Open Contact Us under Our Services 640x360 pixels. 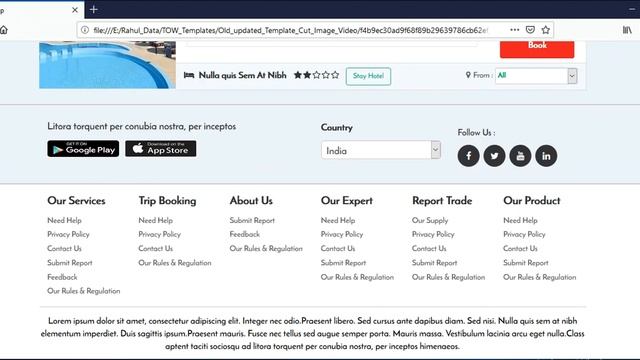click(64, 248)
